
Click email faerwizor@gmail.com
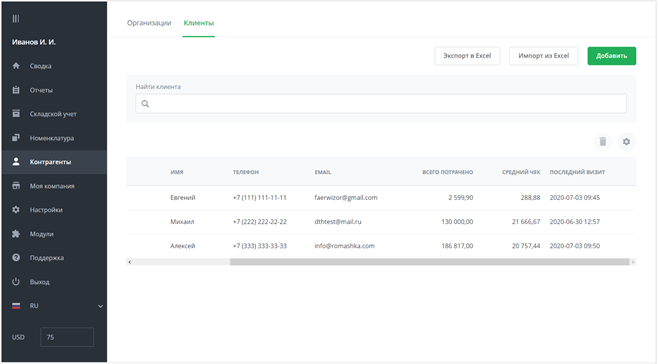346,197
